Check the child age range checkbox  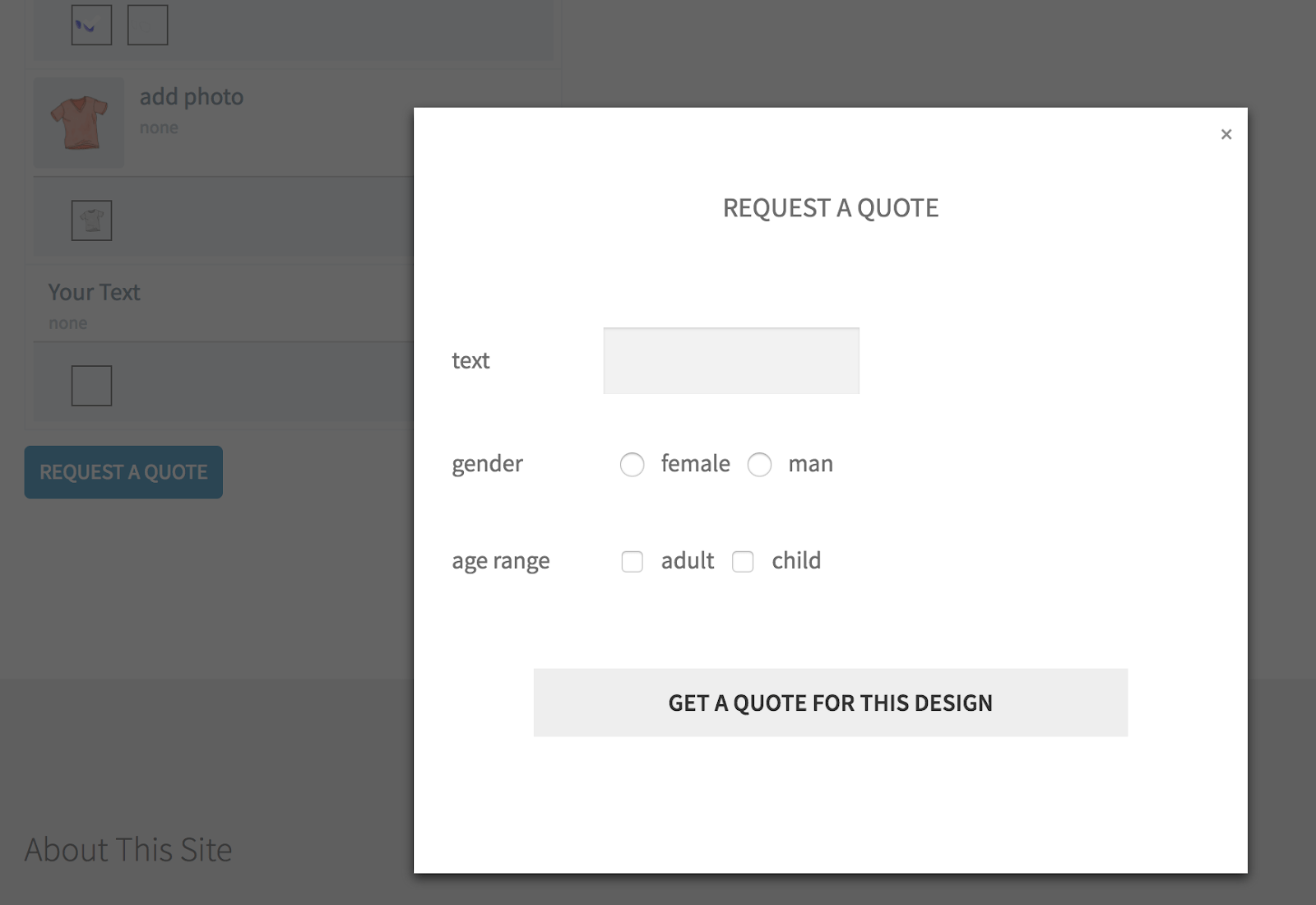tap(743, 562)
